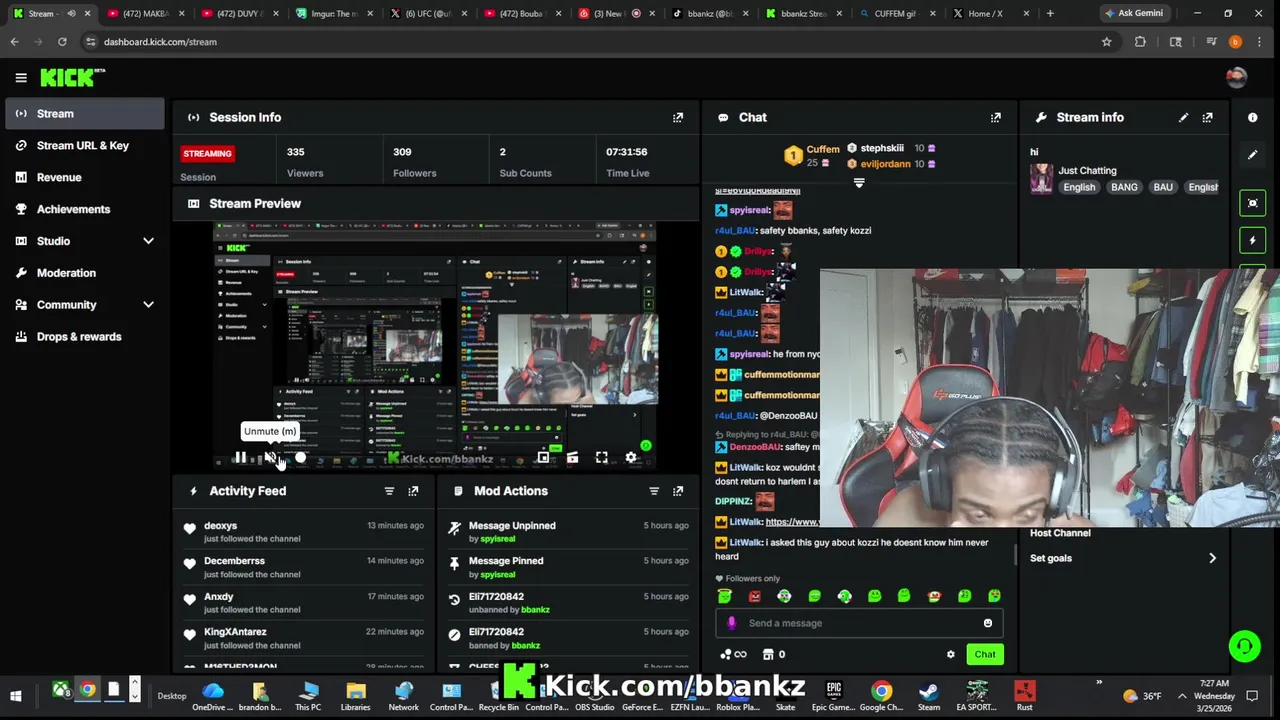Image resolution: width=1280 pixels, height=720 pixels.
Task: Click spyisreal under Message Unpinned
Action: click(x=497, y=539)
